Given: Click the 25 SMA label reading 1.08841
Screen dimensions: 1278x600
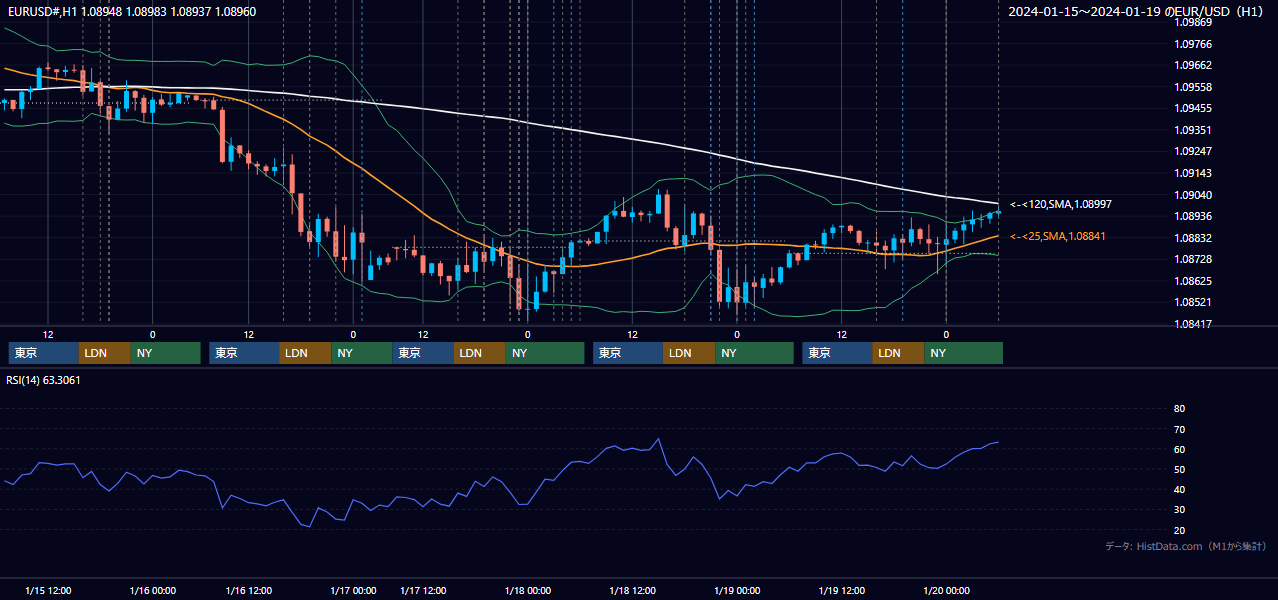Looking at the screenshot, I should [1060, 236].
